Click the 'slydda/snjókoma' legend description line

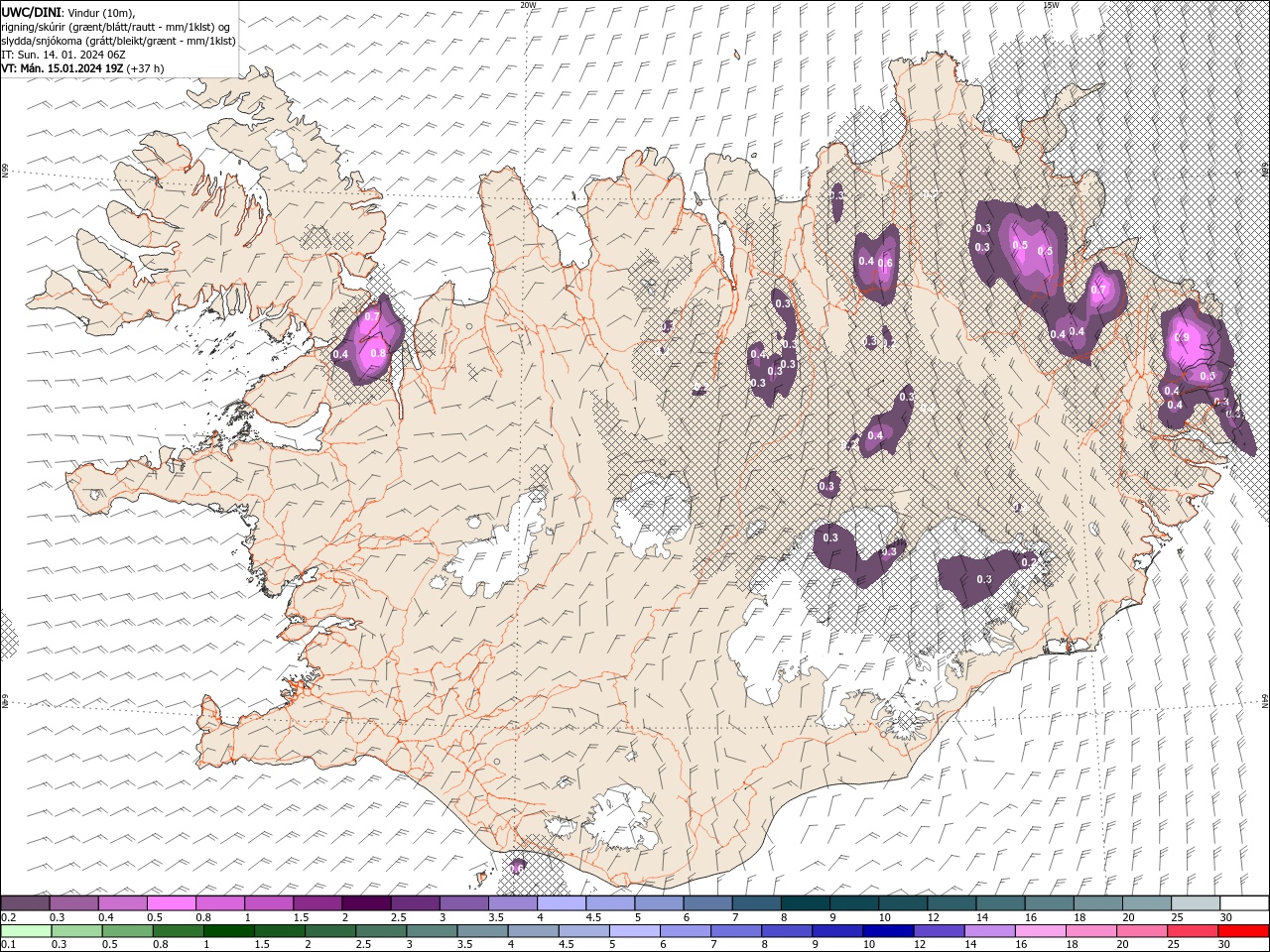pos(118,41)
